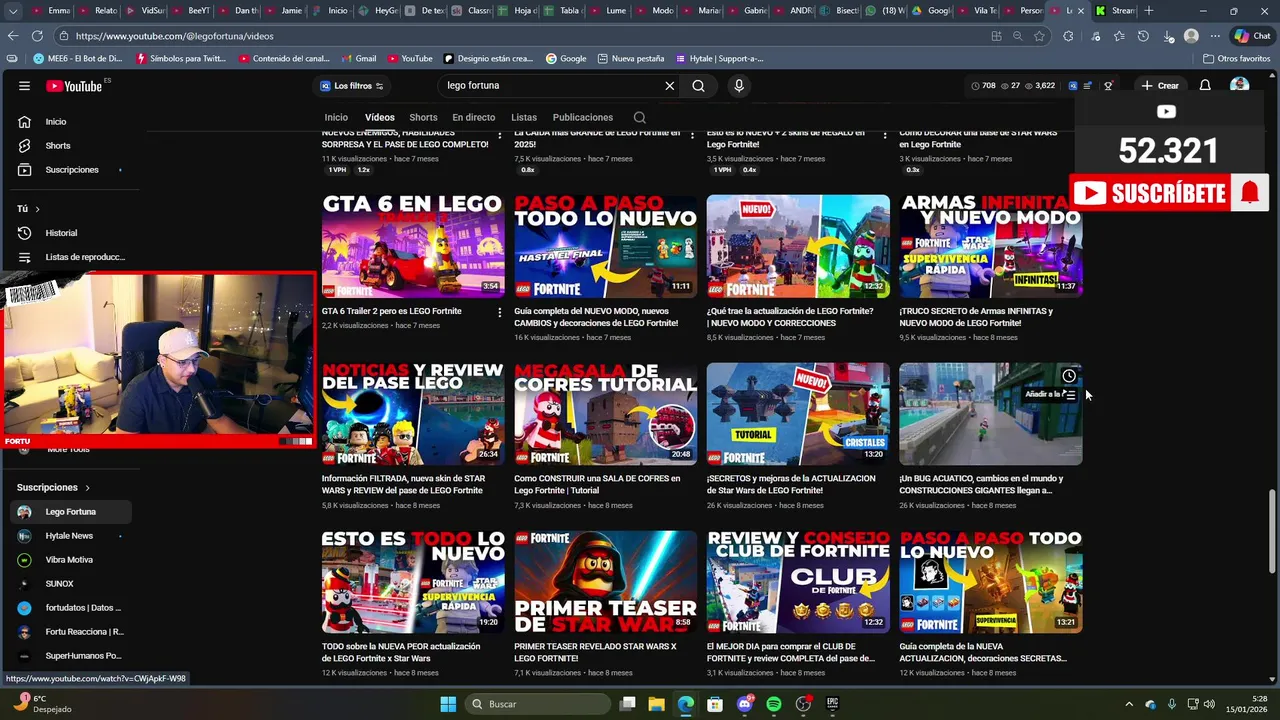Open Shorts in the left sidebar
The height and width of the screenshot is (720, 1280).
point(58,146)
